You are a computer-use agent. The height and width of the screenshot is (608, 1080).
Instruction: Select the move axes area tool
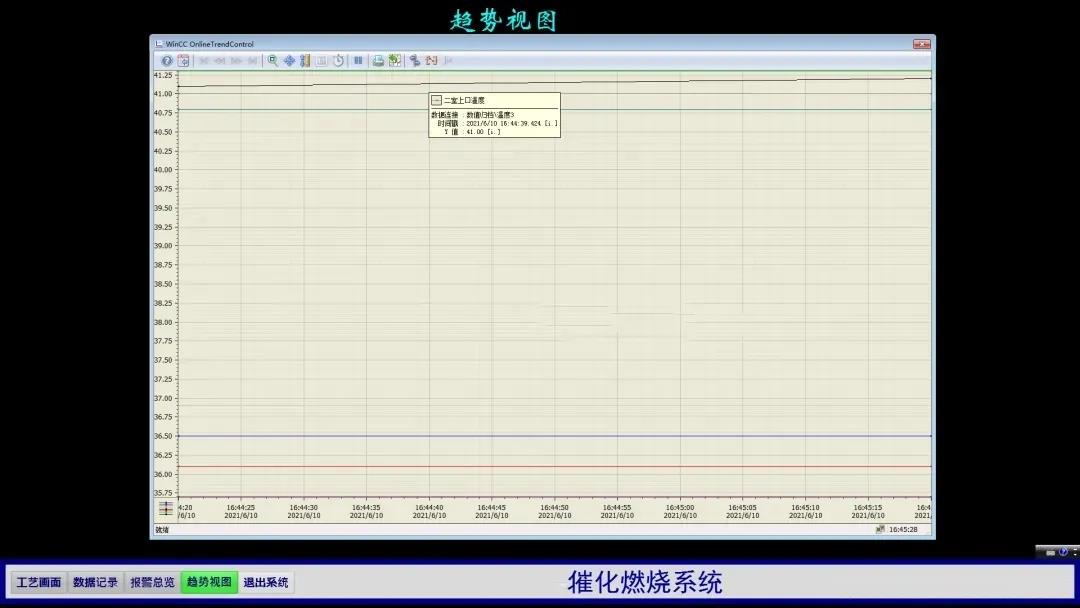point(289,61)
